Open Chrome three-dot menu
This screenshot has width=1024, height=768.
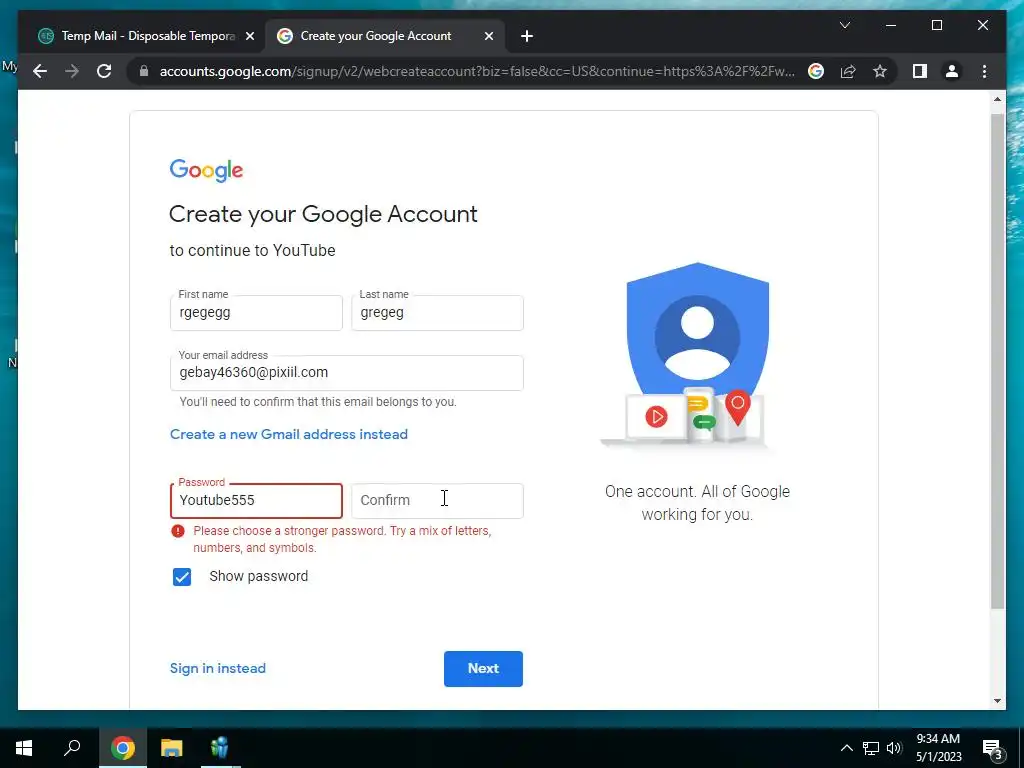pyautogui.click(x=984, y=71)
